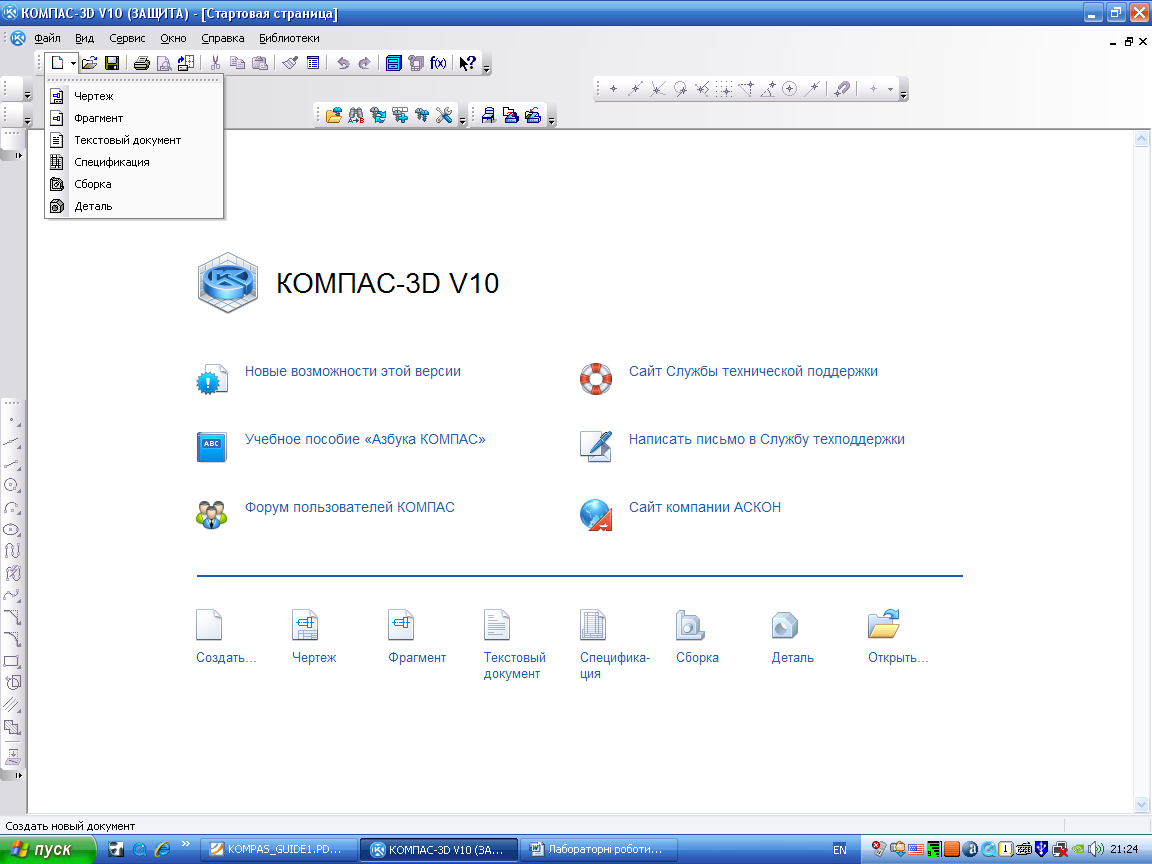Select the Rectangle tool in left panel
The width and height of the screenshot is (1152, 864).
[x=12, y=661]
